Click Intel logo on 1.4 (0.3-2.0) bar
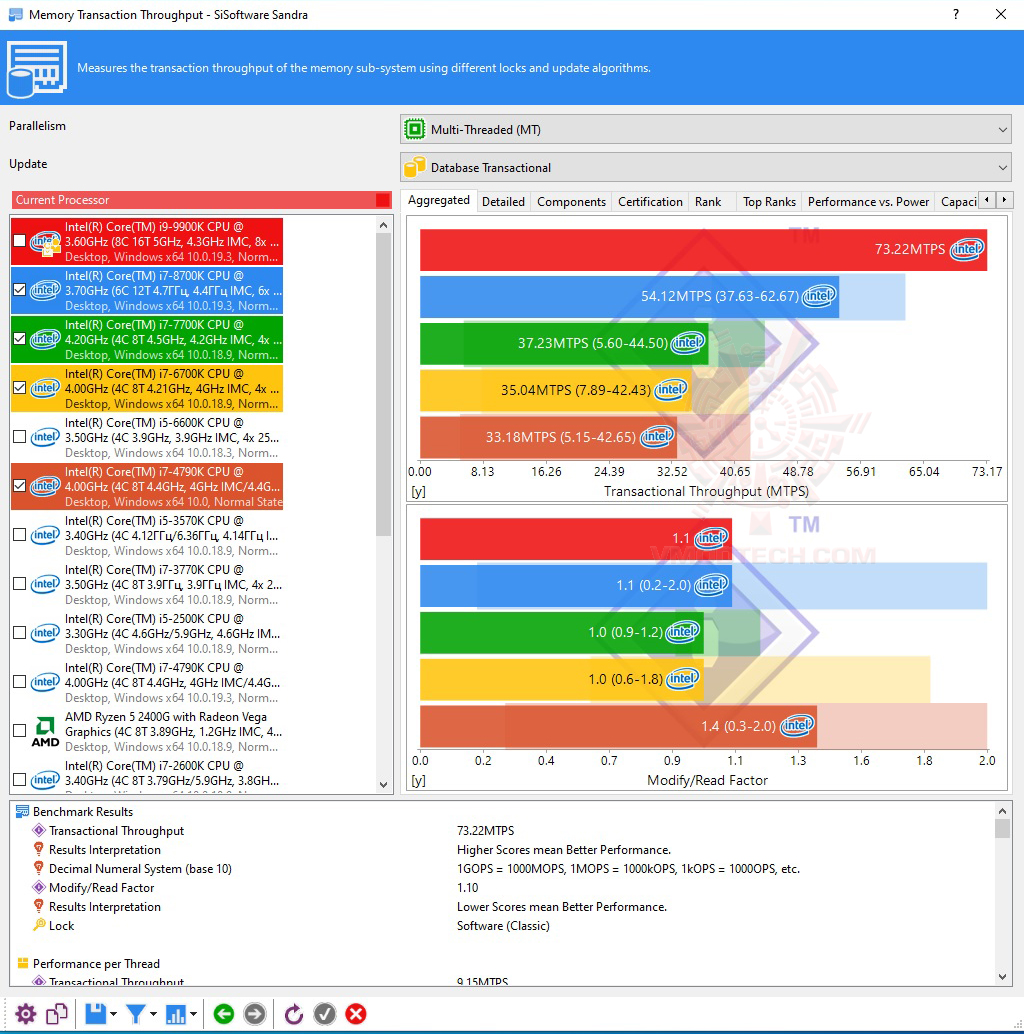The height and width of the screenshot is (1034, 1024). [798, 725]
